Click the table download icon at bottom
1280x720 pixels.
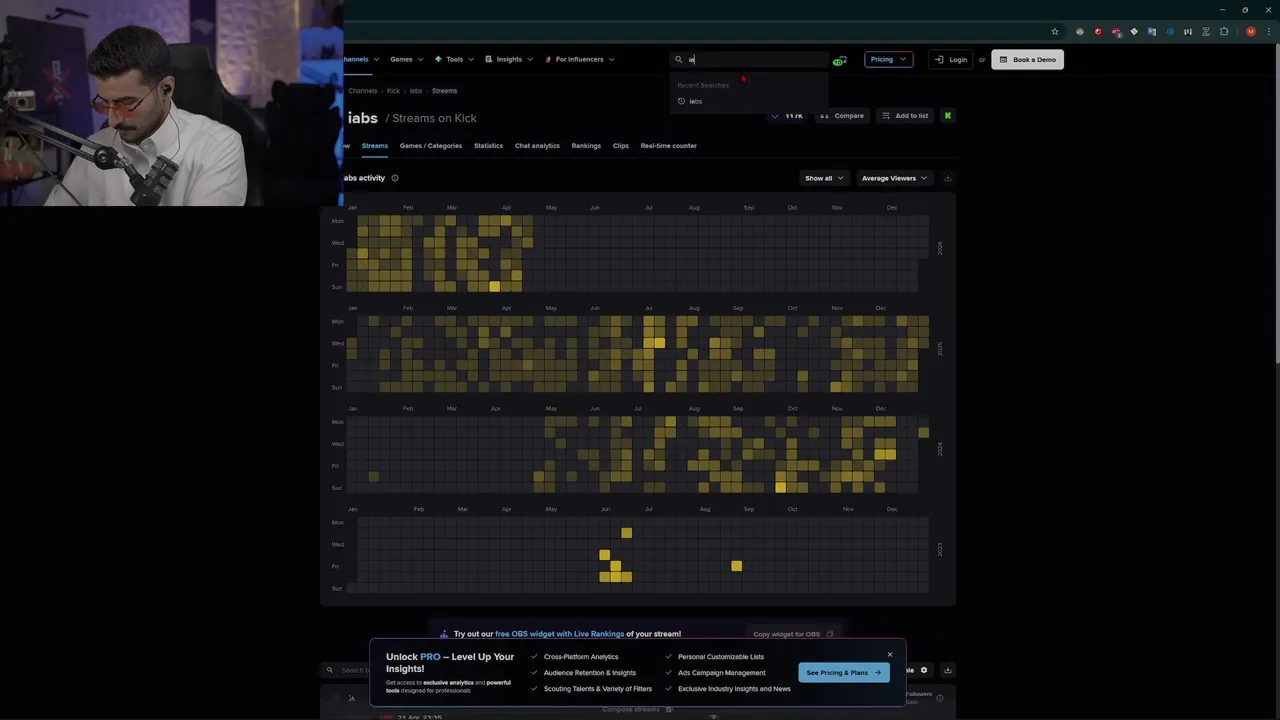(x=947, y=670)
